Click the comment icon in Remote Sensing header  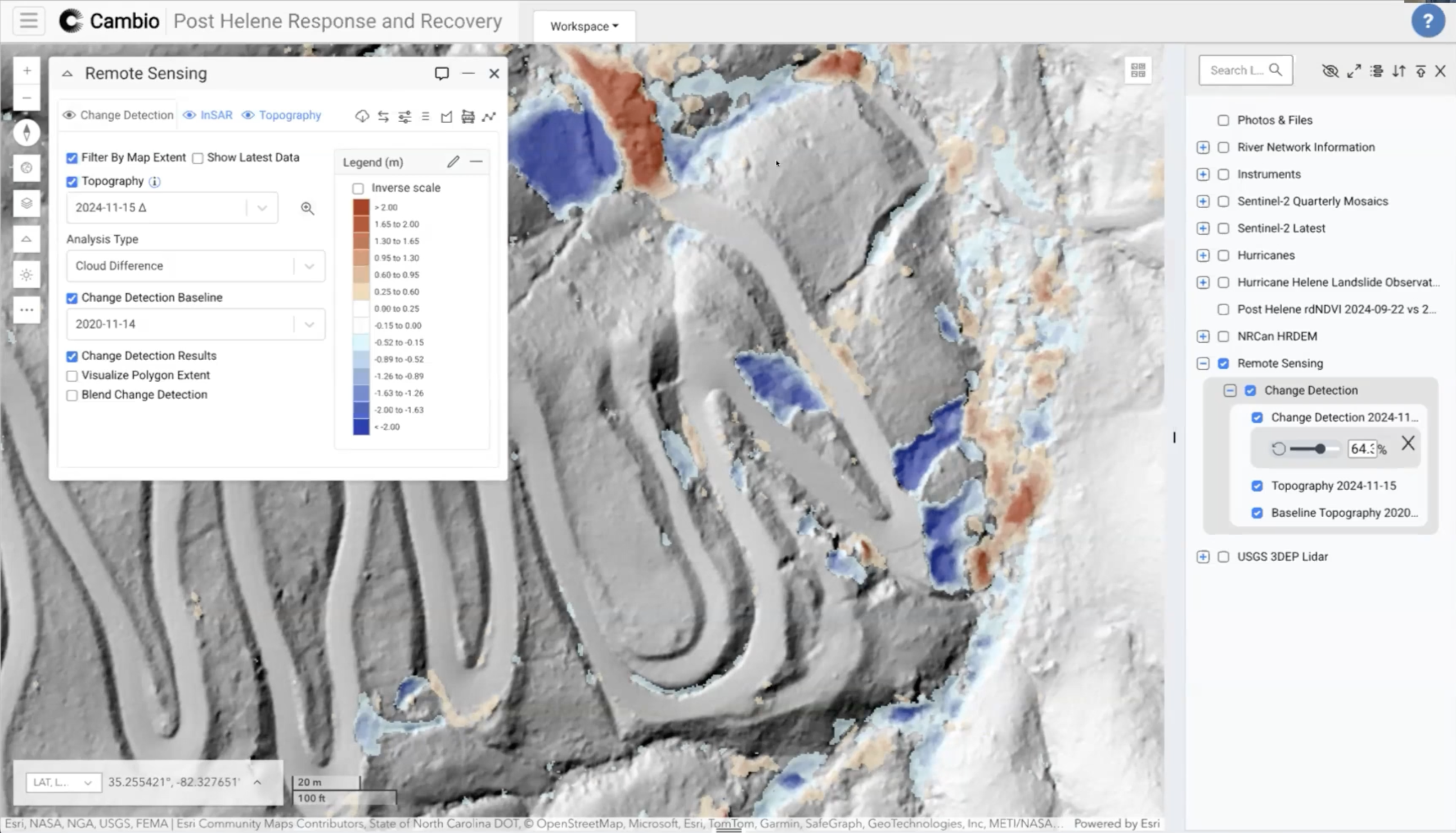[442, 73]
